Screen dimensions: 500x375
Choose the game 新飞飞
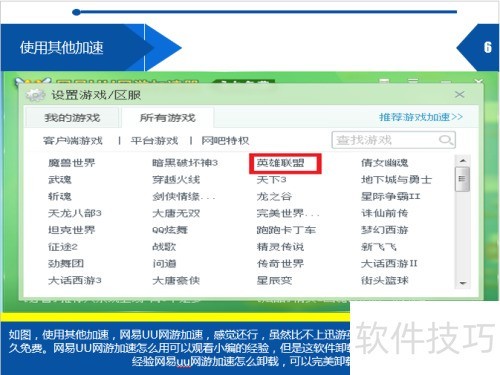point(379,247)
